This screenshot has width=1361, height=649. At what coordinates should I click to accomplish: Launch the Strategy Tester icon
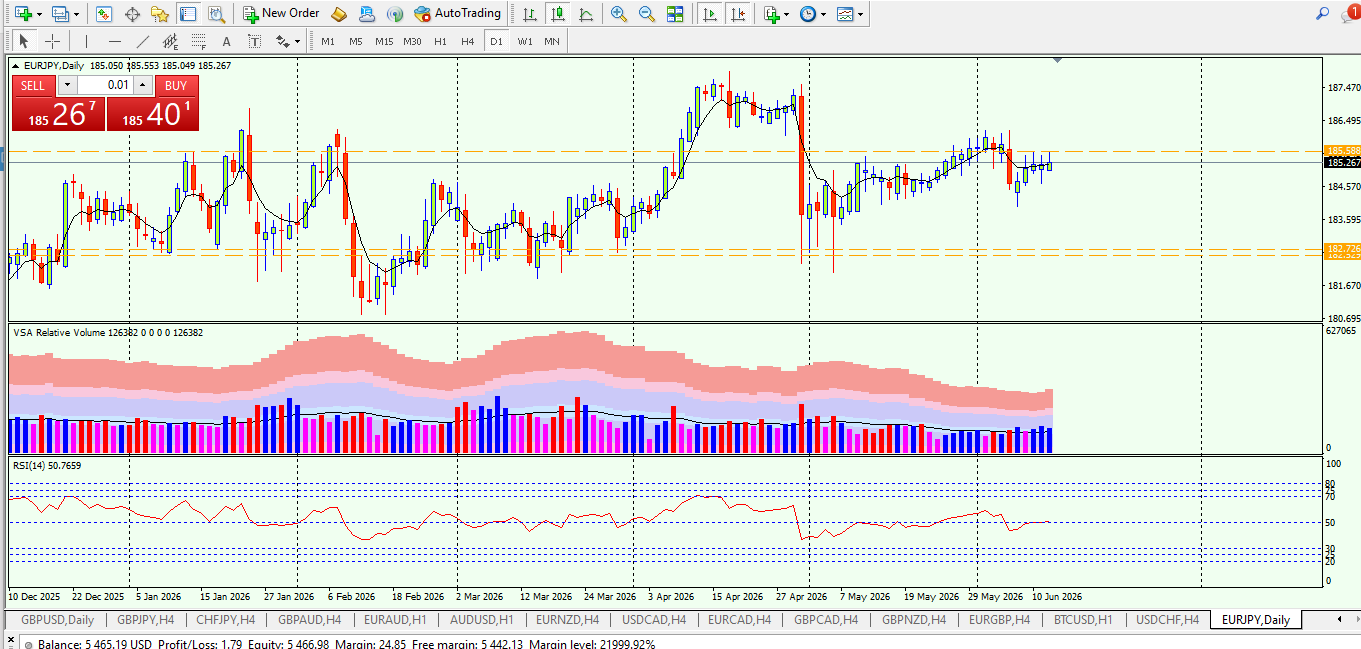215,13
